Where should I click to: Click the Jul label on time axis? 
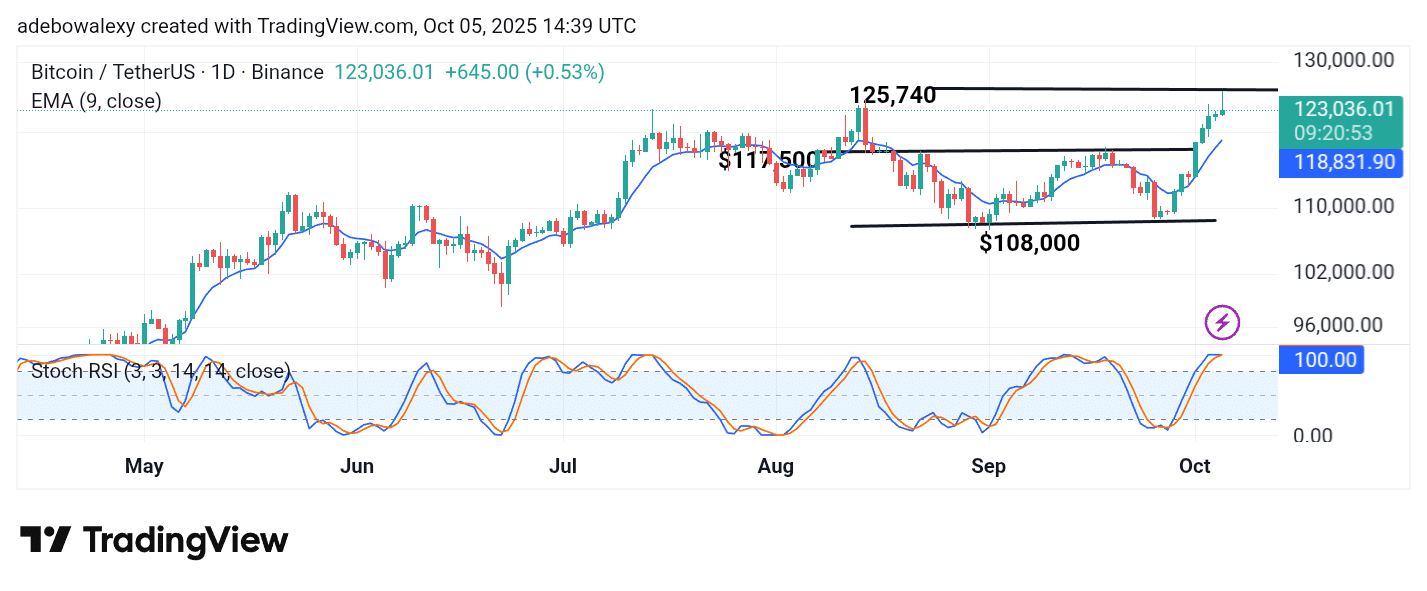coord(563,466)
